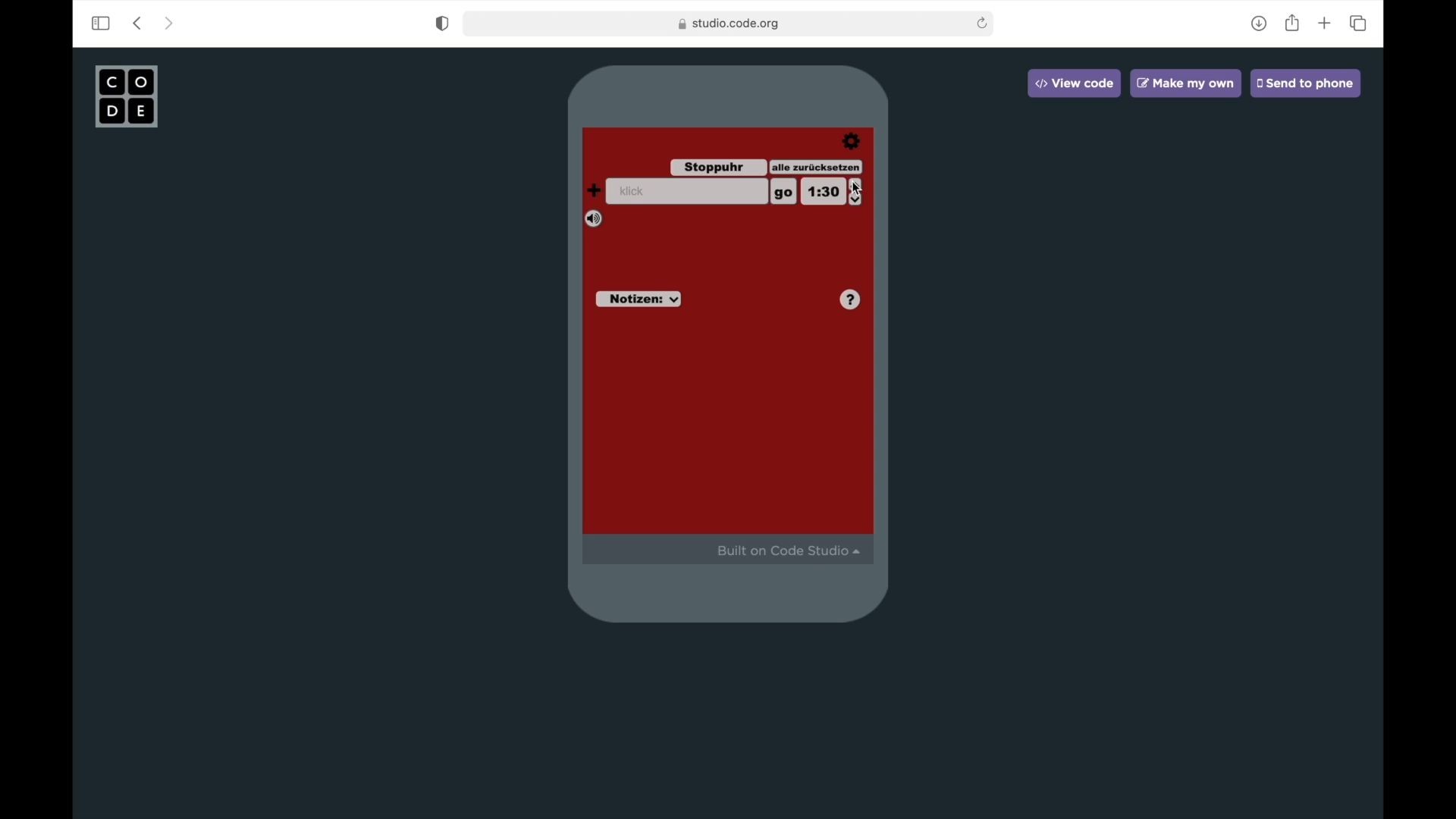1456x819 pixels.
Task: Toggle the sound speaker icon
Action: click(595, 219)
